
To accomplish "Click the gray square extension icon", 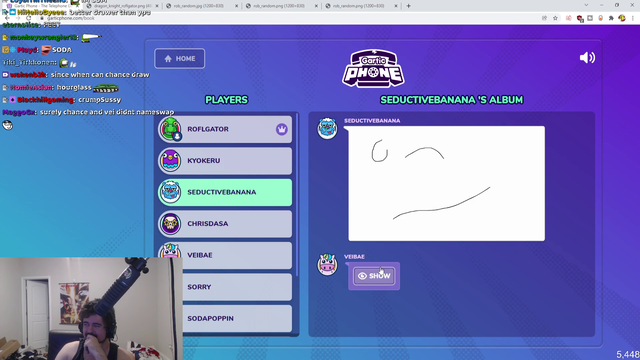I will click(x=590, y=18).
